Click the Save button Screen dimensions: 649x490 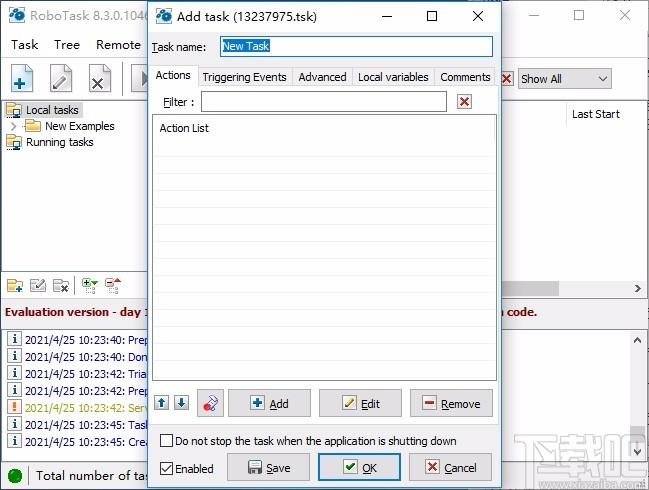[268, 468]
